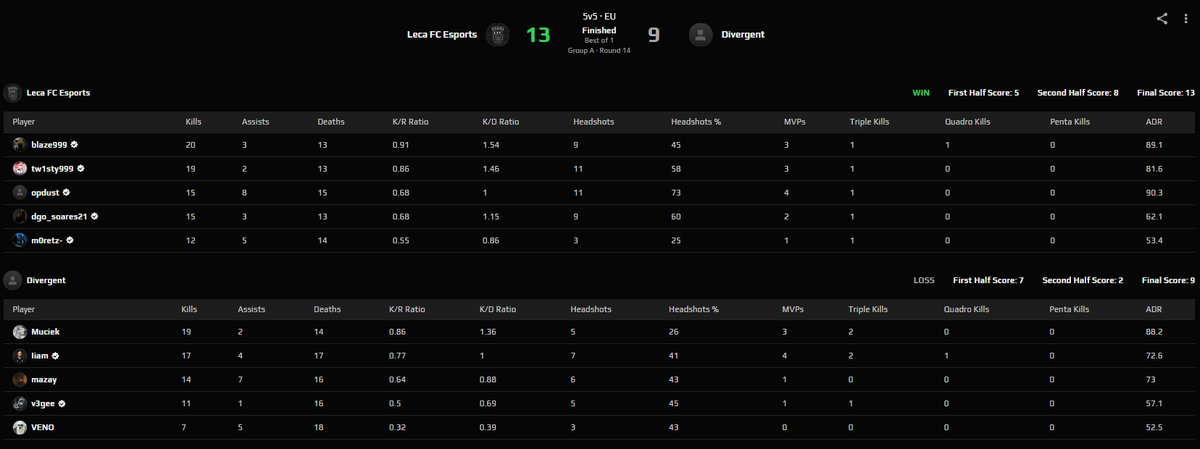Click opdust ADR value 90.3

(1154, 192)
